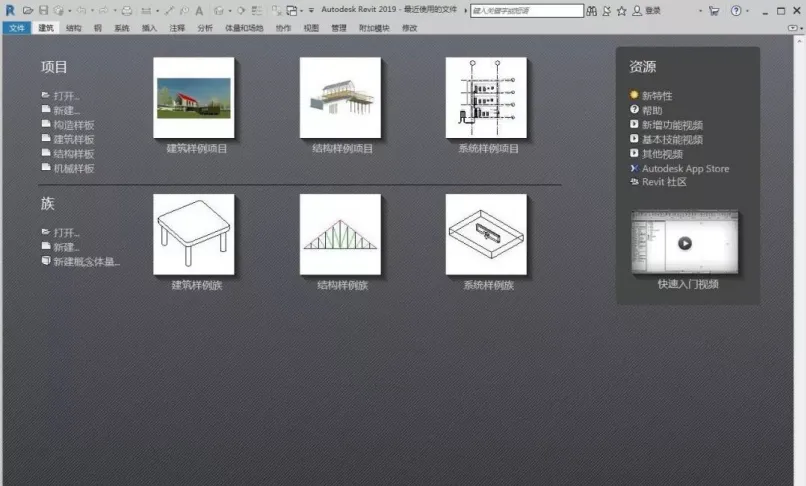
Task: Click the Switch Windows icon
Action: coord(291,10)
